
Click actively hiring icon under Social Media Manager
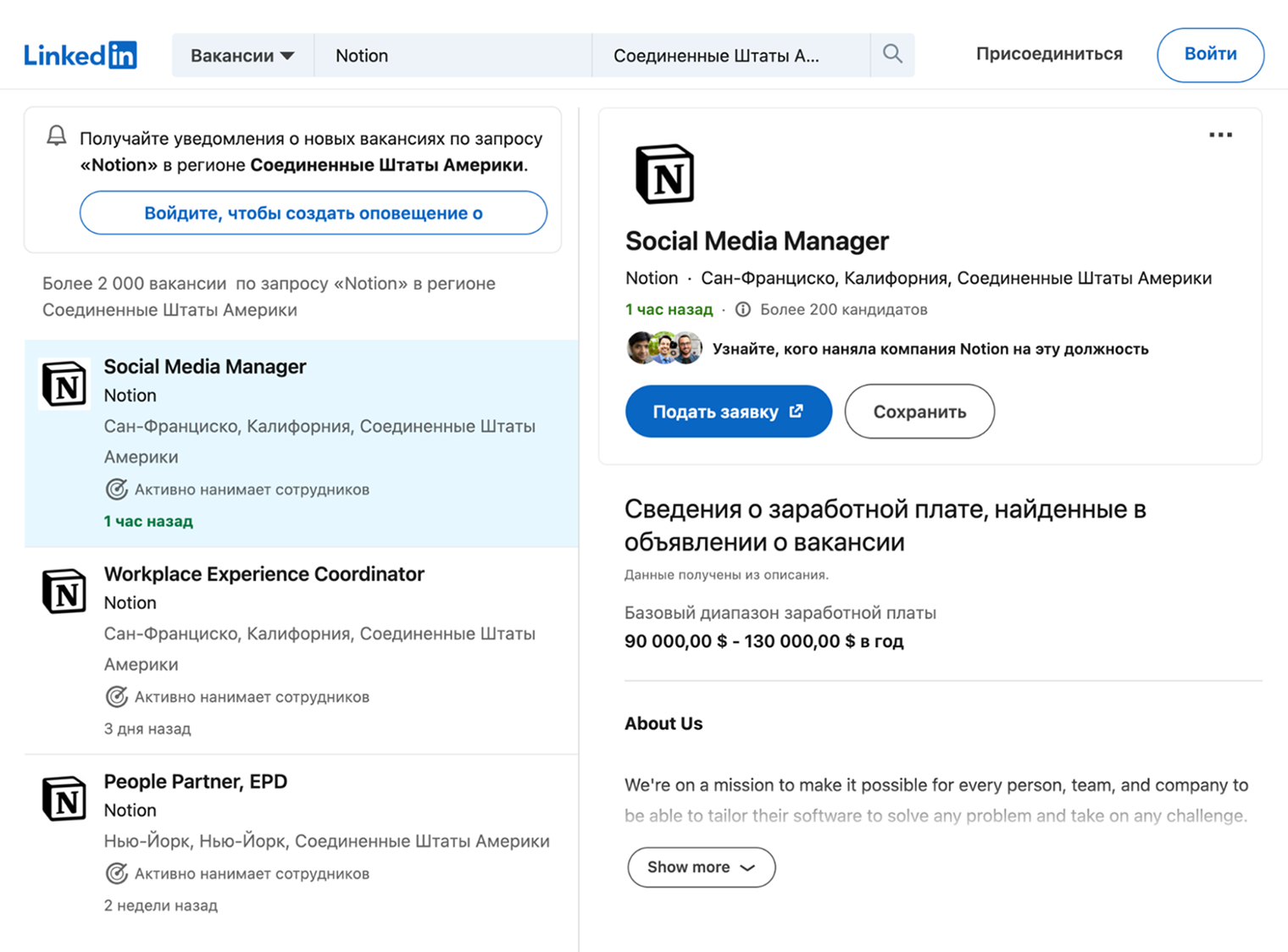(116, 490)
